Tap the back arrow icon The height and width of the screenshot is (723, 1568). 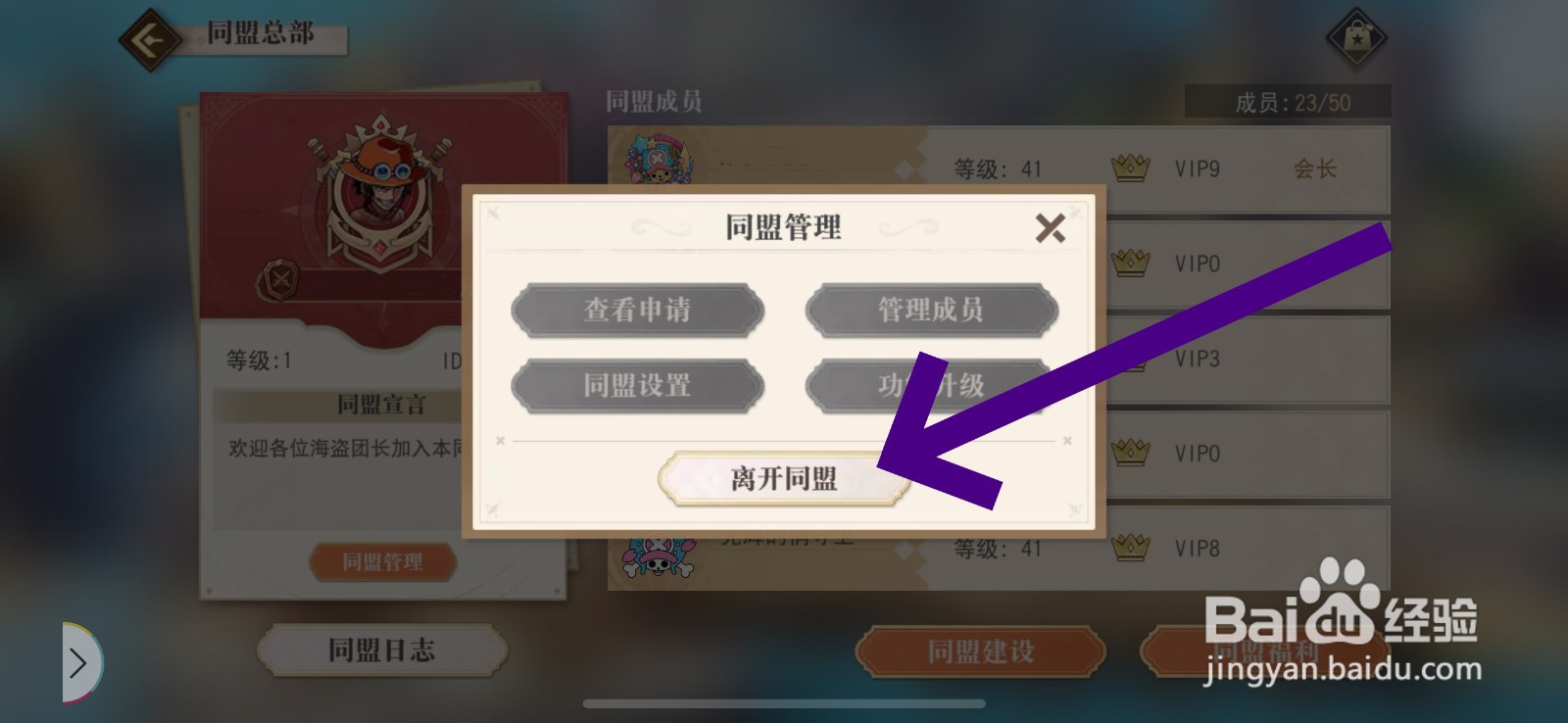point(149,40)
